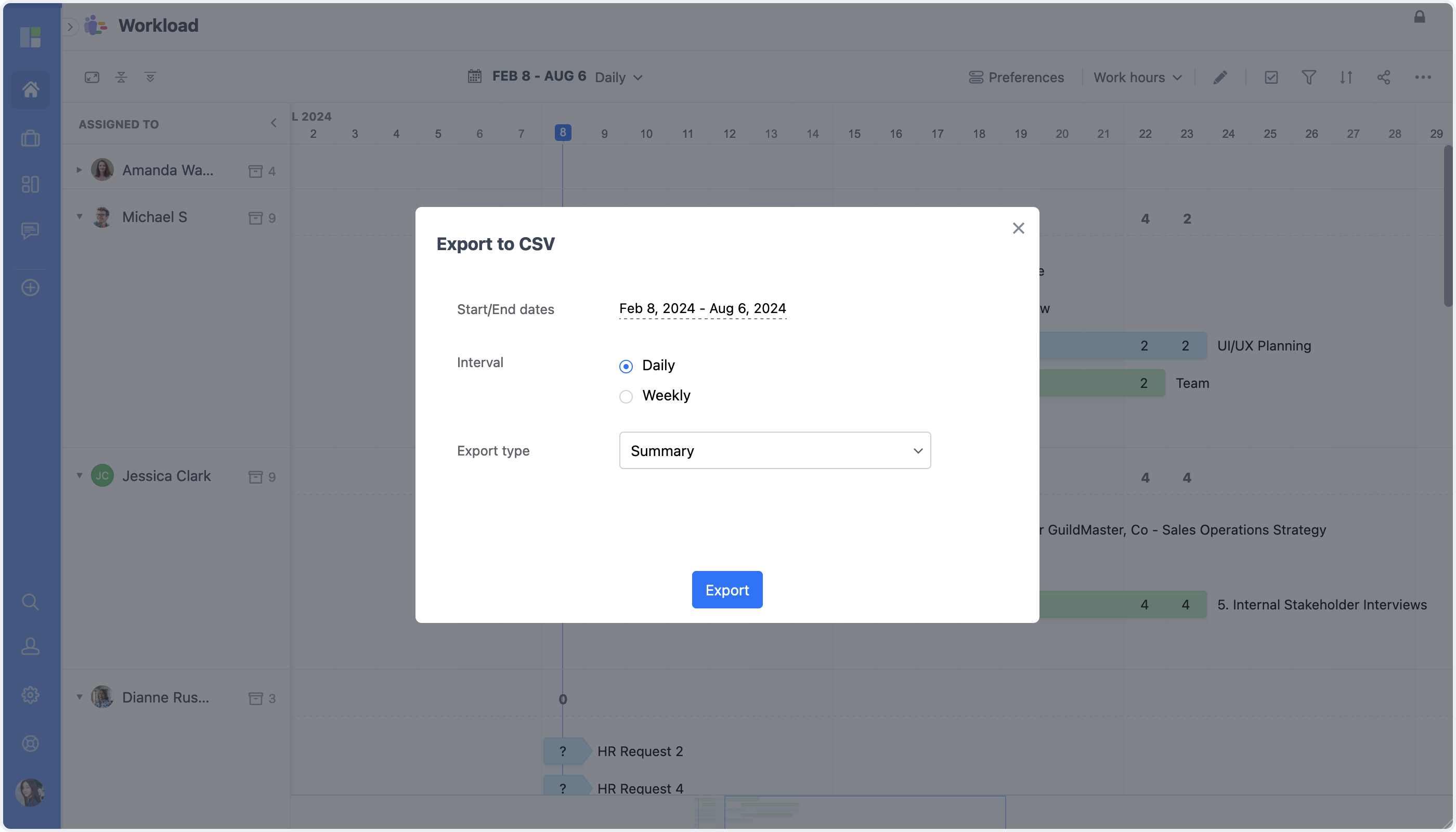Click the highlighted day 8 timeline marker

tap(563, 133)
